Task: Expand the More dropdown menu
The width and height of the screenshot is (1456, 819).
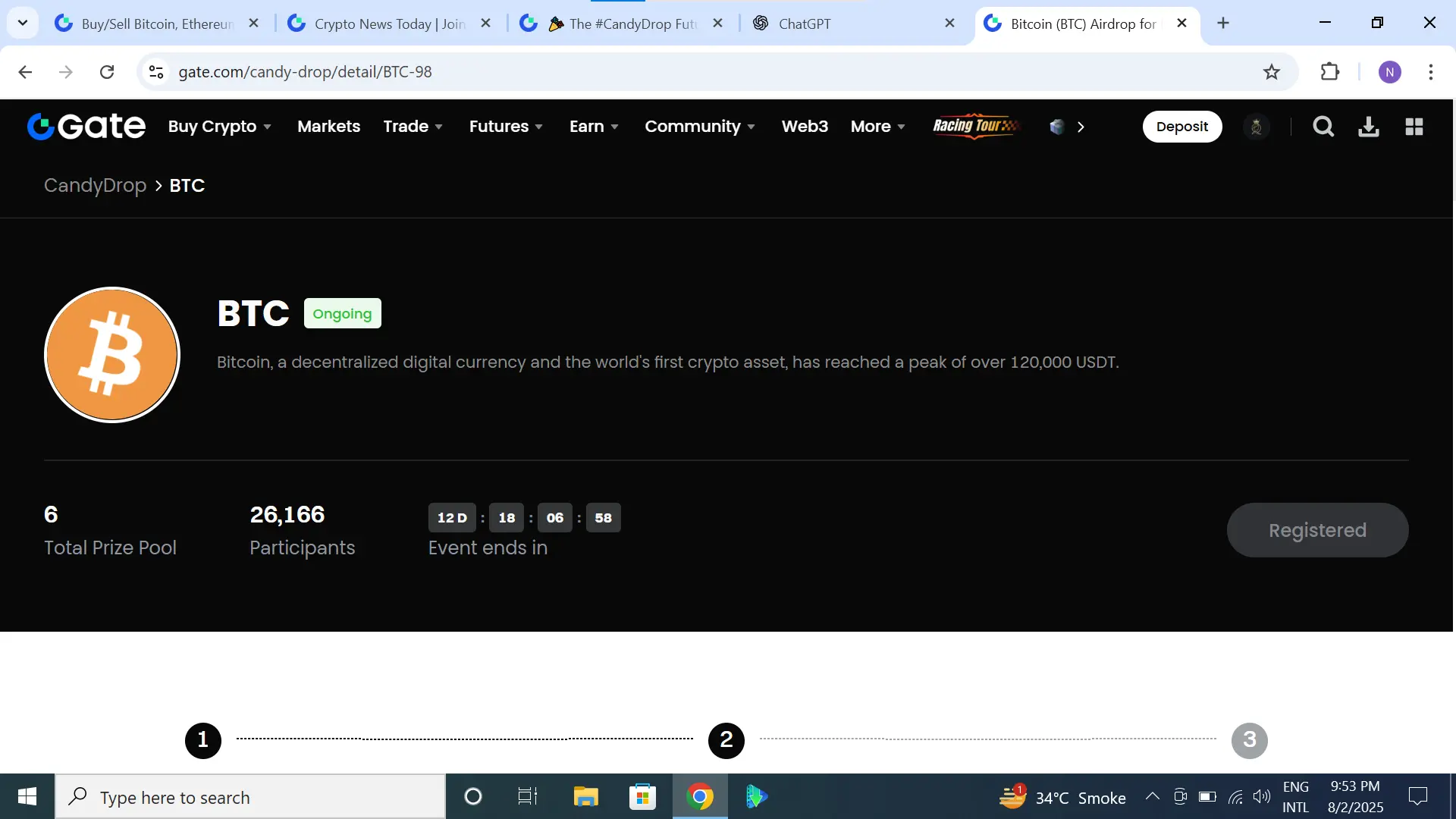Action: pyautogui.click(x=878, y=127)
